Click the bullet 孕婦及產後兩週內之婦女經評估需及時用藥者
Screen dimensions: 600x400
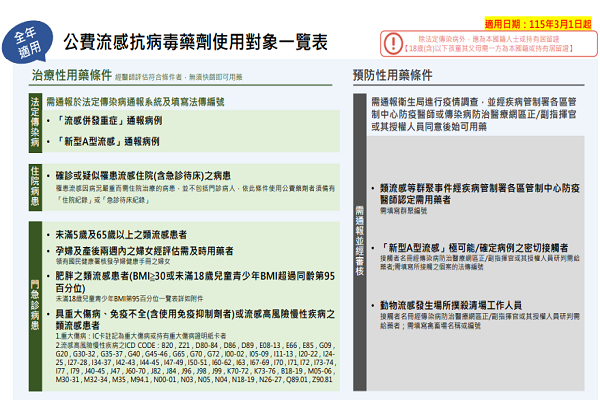pyautogui.click(x=145, y=251)
